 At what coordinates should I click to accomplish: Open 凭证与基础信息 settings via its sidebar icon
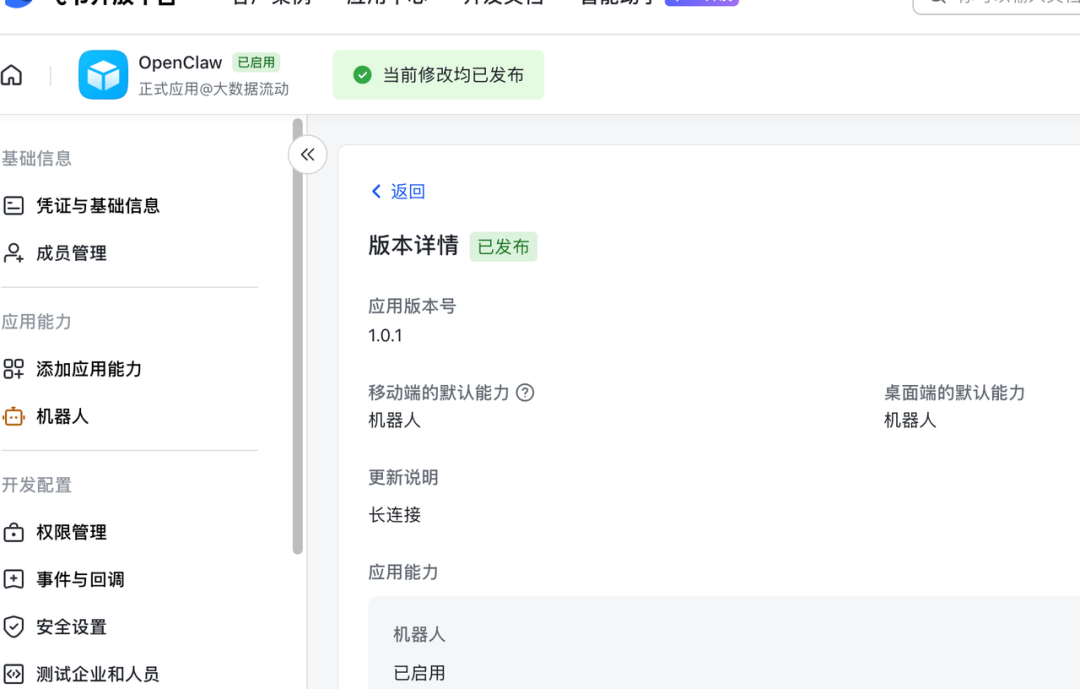coord(14,205)
